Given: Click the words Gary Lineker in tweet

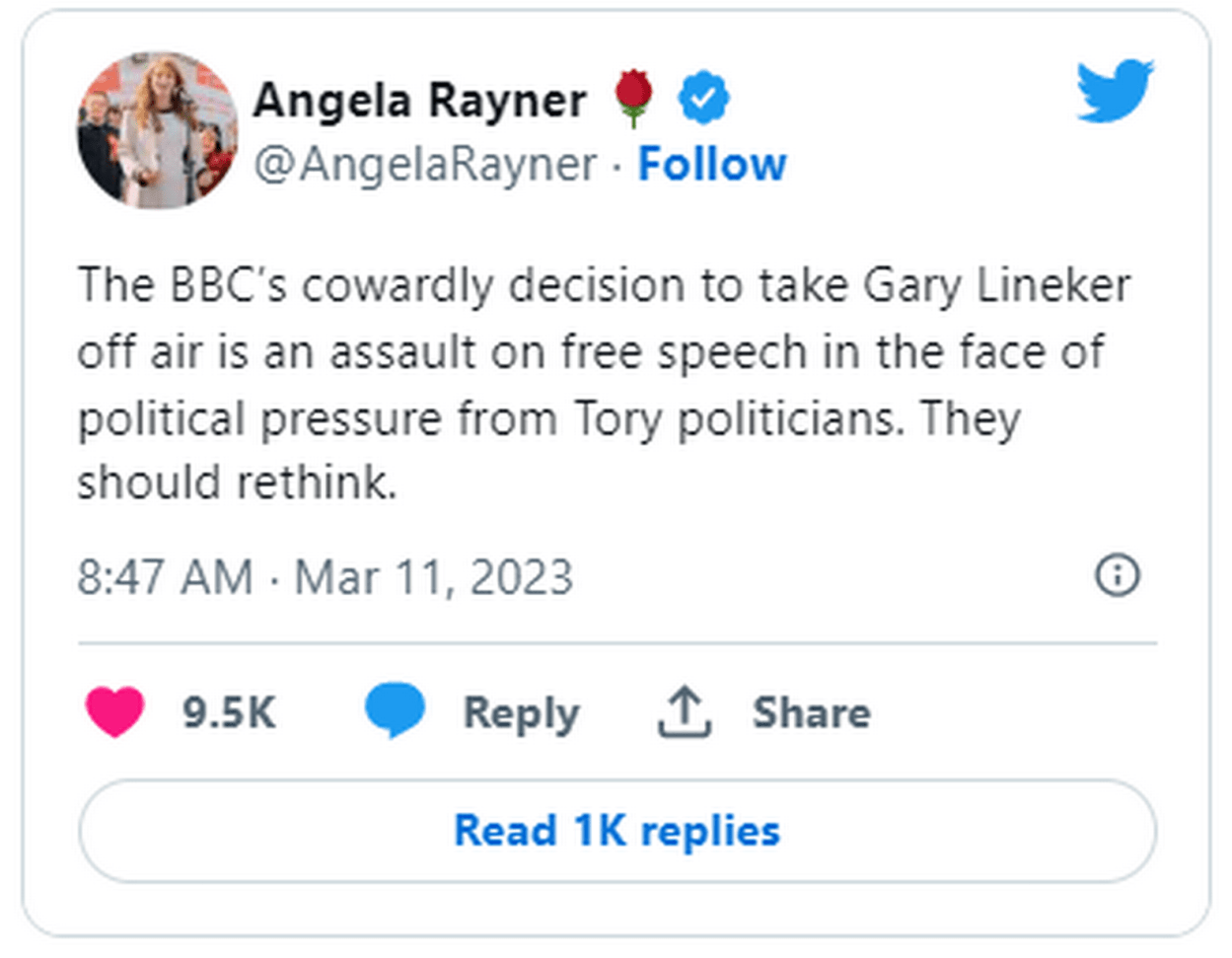Looking at the screenshot, I should [x=996, y=286].
